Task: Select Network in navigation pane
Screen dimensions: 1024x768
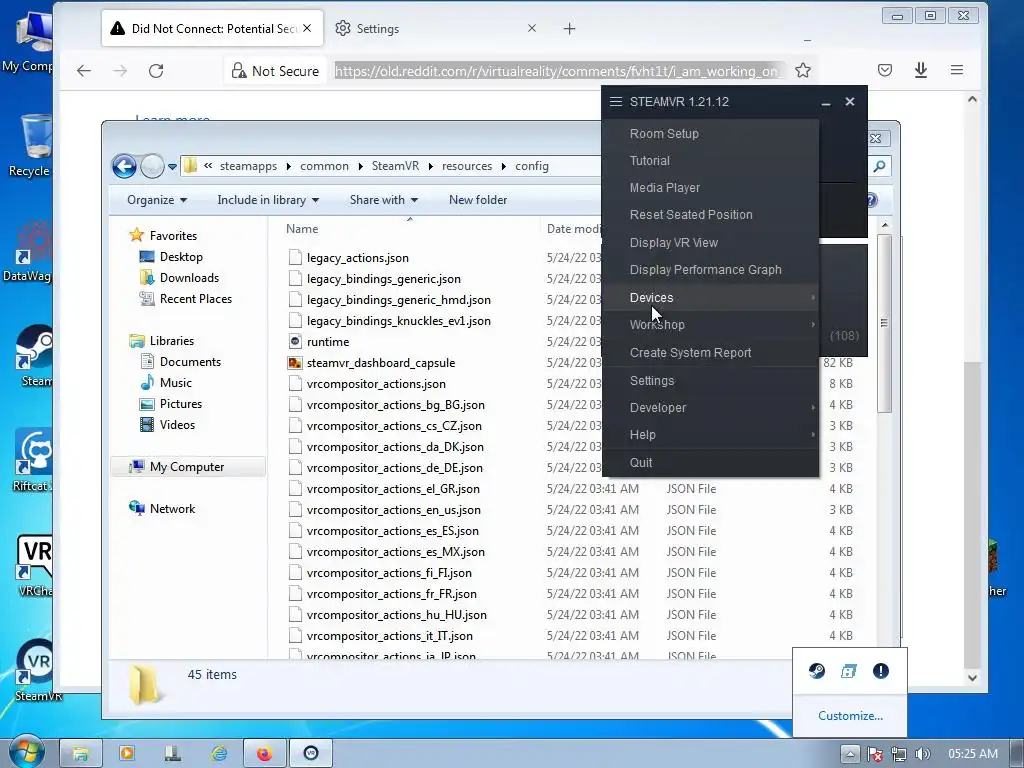Action: pos(172,509)
